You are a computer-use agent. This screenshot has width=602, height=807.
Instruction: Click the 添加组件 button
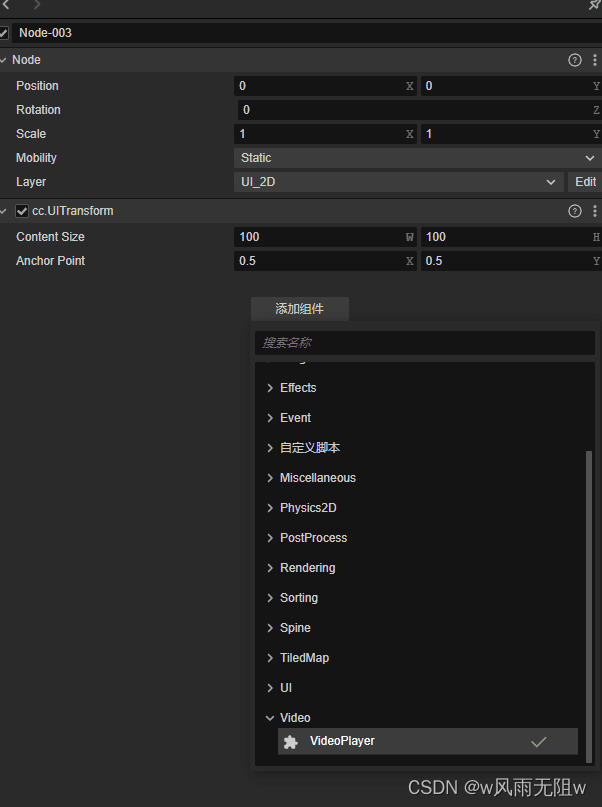coord(300,309)
